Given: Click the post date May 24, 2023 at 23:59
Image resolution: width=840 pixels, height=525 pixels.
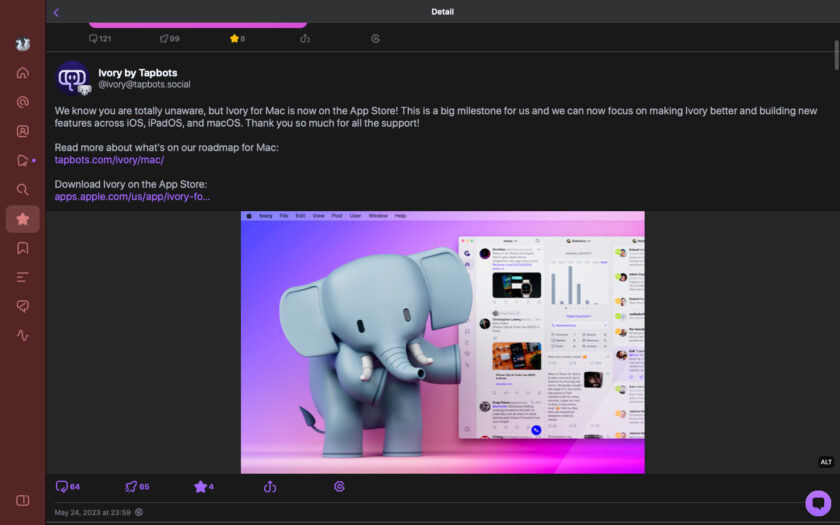Looking at the screenshot, I should coord(93,512).
